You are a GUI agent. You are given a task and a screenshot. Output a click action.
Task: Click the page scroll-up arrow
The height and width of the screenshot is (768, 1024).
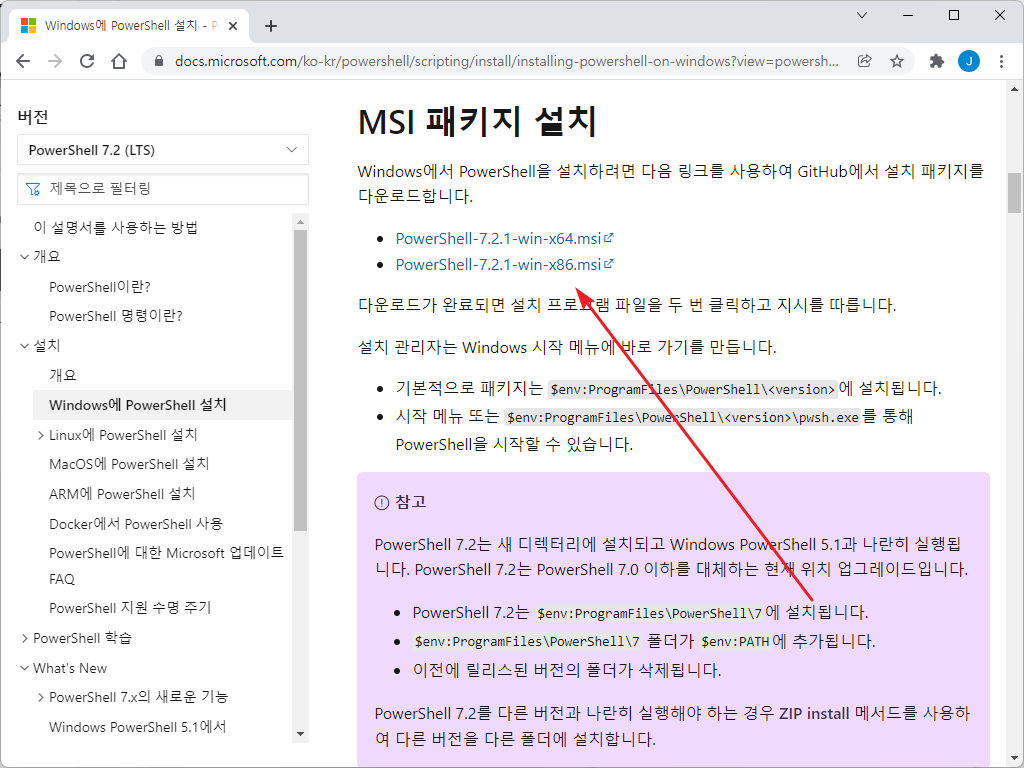tap(1014, 89)
